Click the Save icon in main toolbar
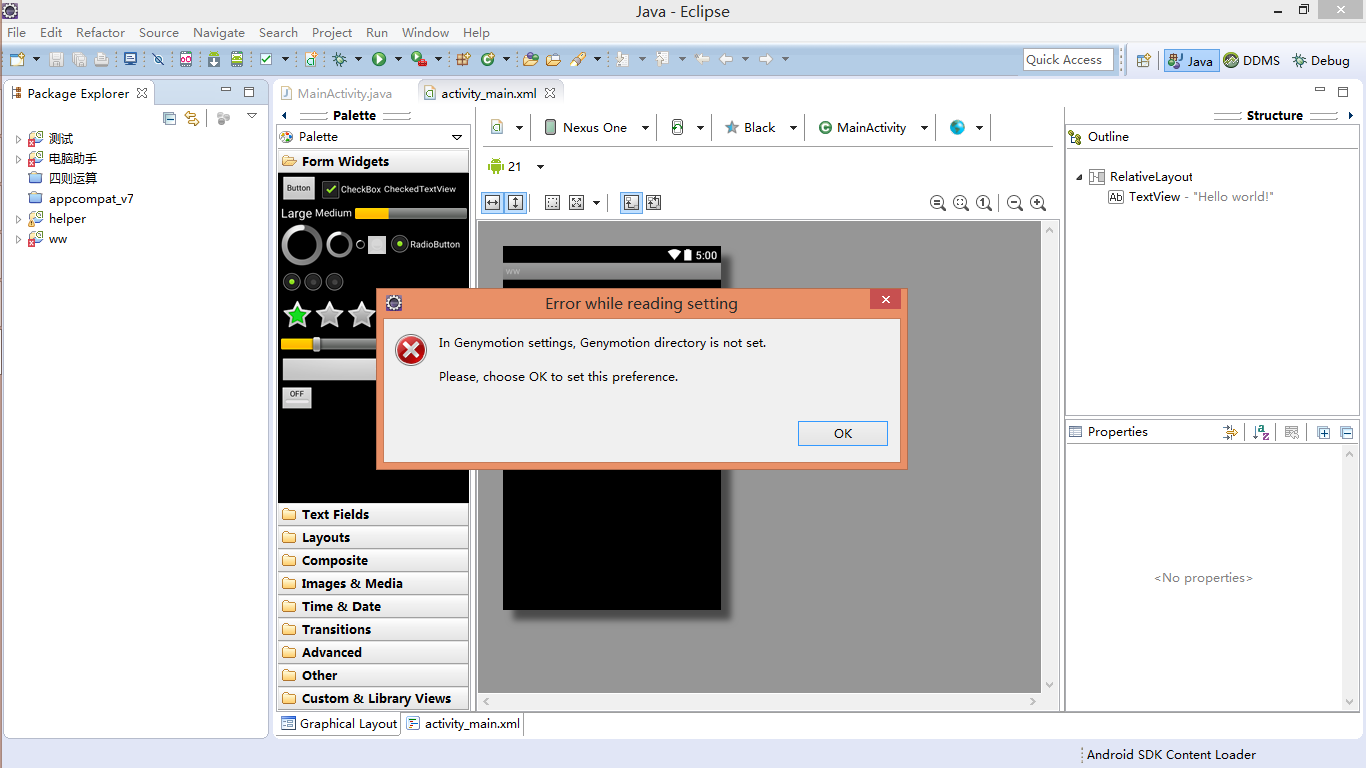The image size is (1366, 768). coord(56,59)
